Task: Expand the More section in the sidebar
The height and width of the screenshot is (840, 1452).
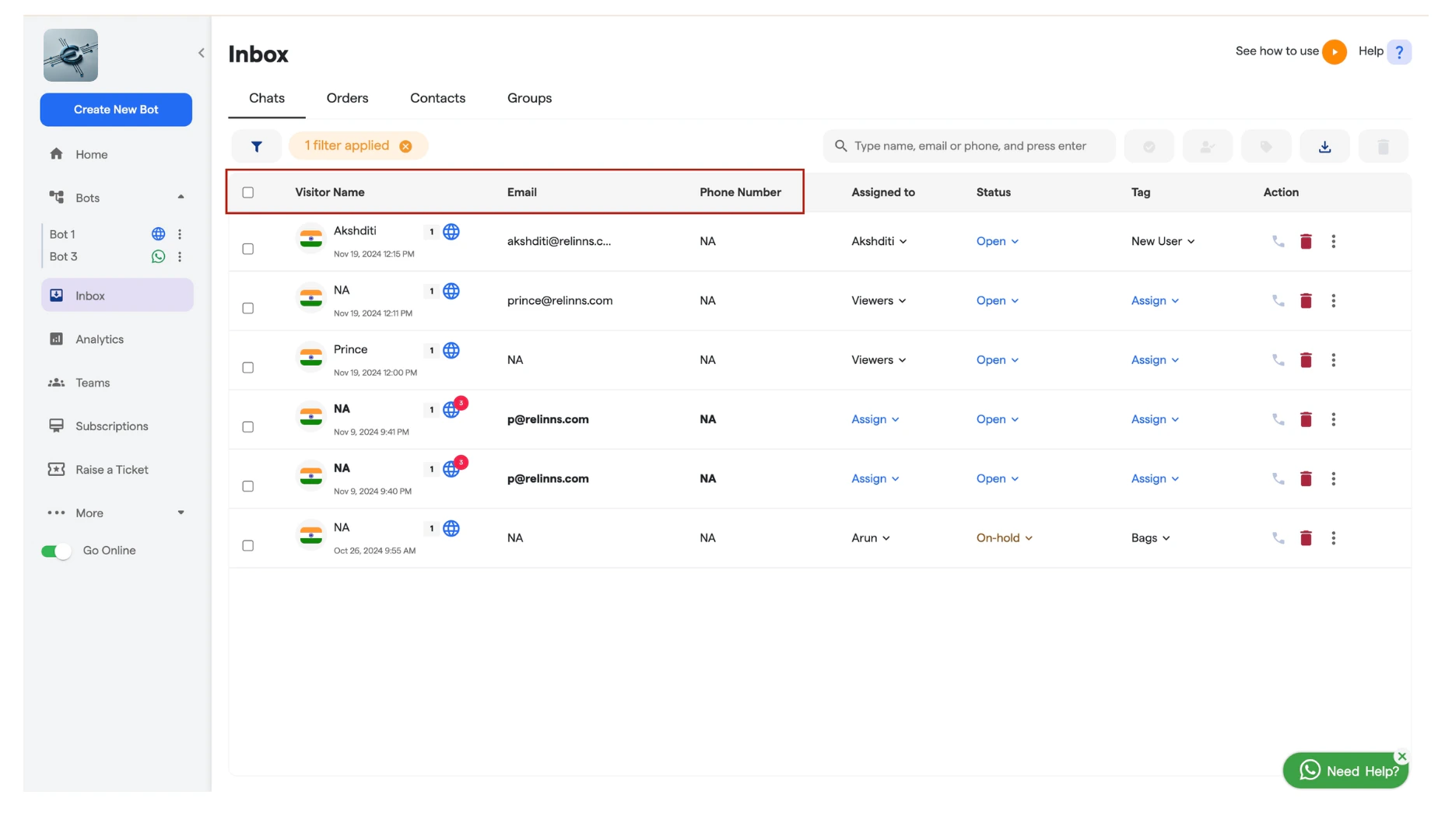Action: [x=181, y=513]
